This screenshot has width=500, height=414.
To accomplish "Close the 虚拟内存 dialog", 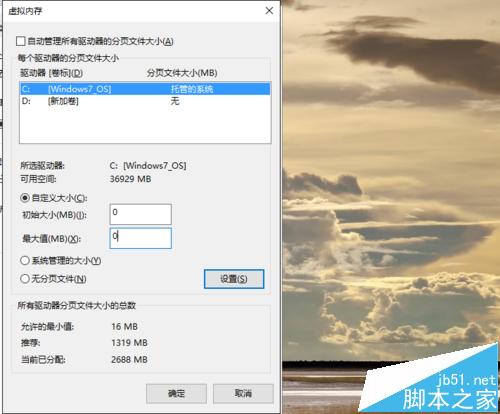I will tap(269, 11).
